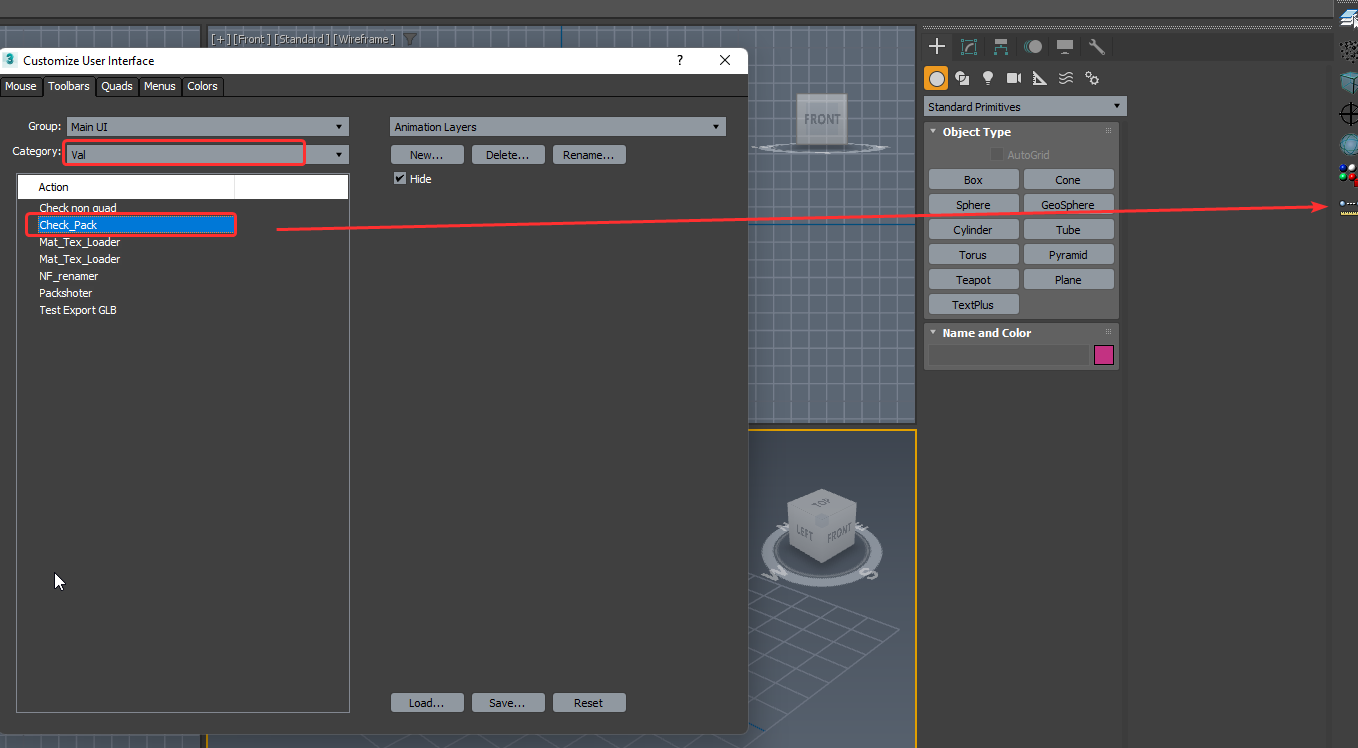The height and width of the screenshot is (748, 1358).
Task: Select the Cameras category icon
Action: tap(1014, 78)
